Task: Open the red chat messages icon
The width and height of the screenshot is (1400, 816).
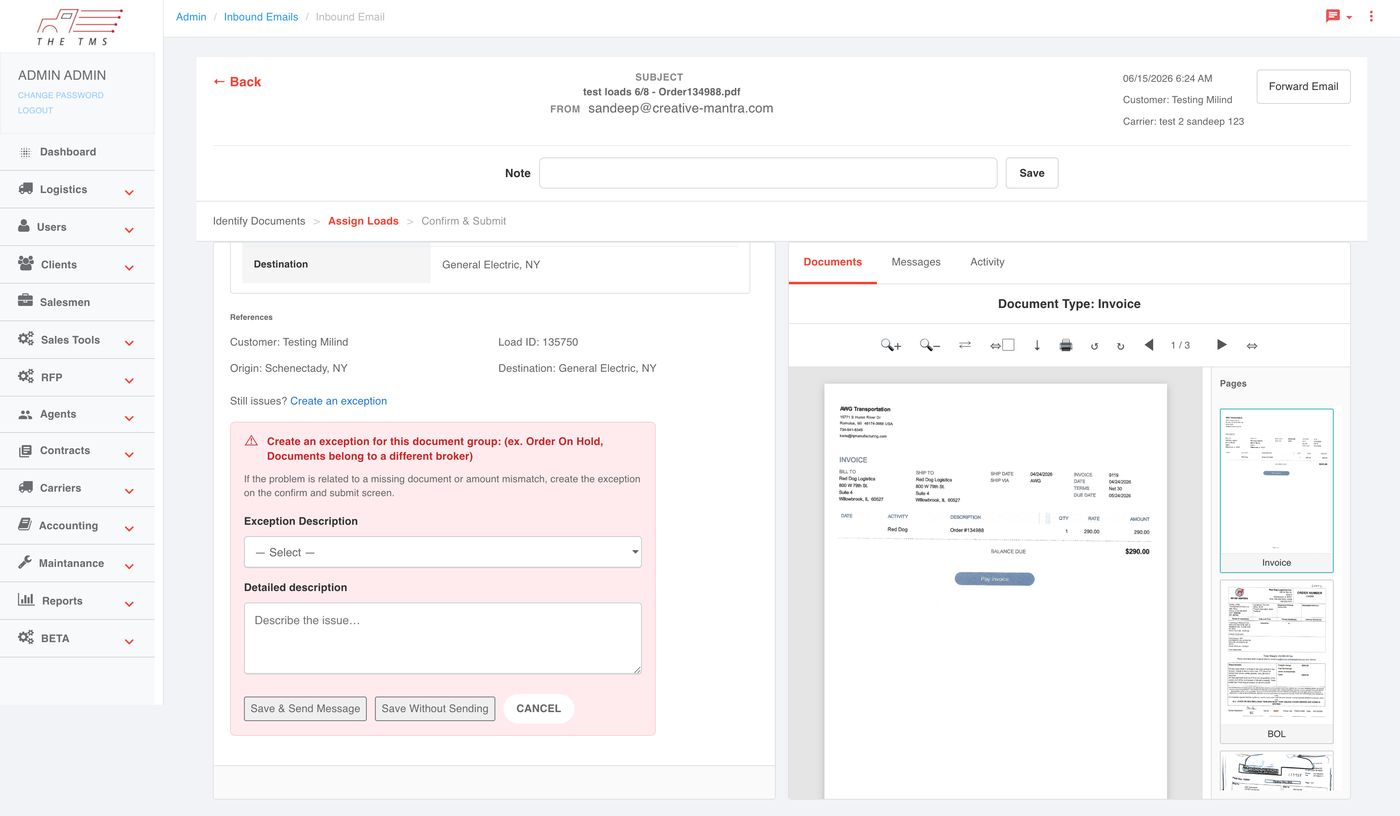Action: coord(1333,16)
